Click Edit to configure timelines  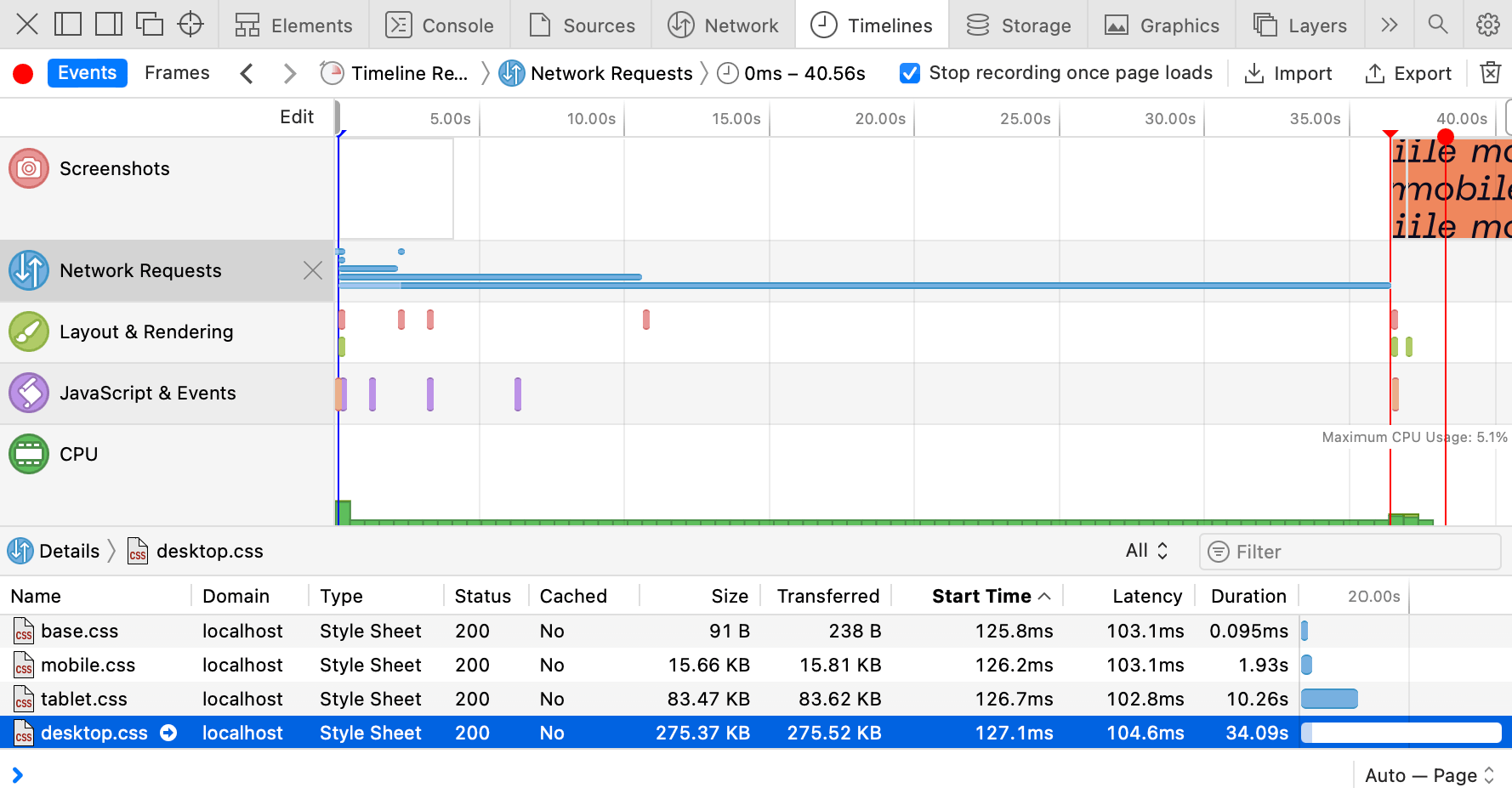[297, 117]
